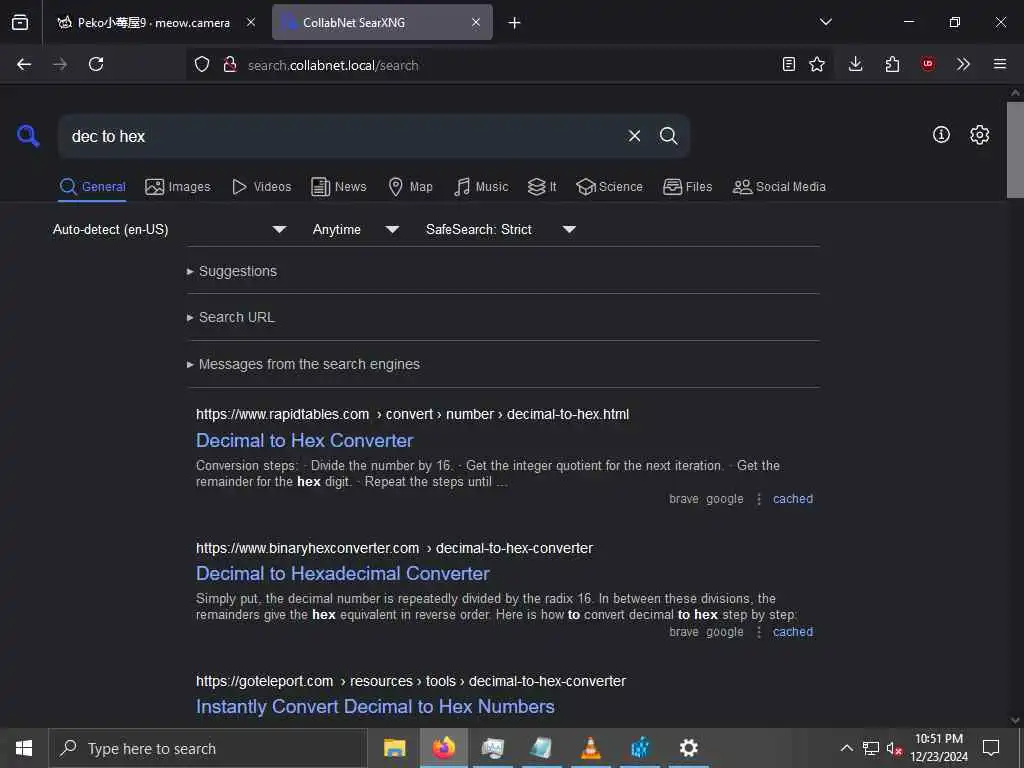The image size is (1024, 768).
Task: Open VLC media player from taskbar
Action: [590, 748]
